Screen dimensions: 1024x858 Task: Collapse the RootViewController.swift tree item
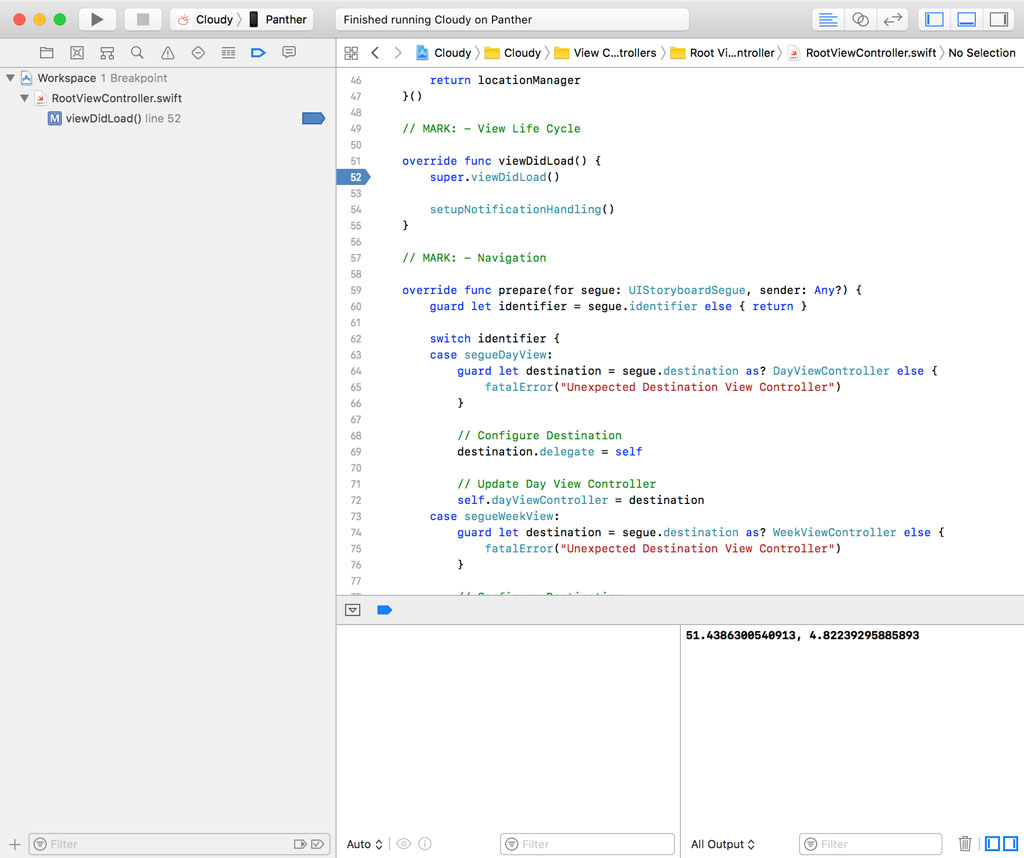click(x=22, y=98)
